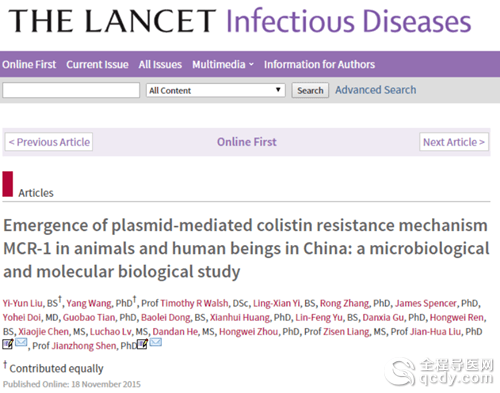Open the Advanced Search link
Screen dimensions: 500x393
[x=376, y=90]
